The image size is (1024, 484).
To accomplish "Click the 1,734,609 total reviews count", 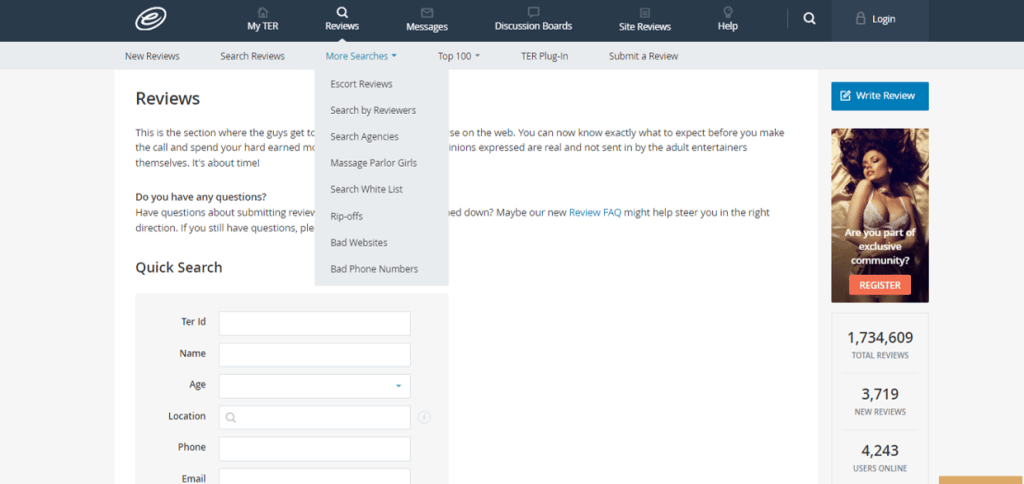I will coord(880,338).
